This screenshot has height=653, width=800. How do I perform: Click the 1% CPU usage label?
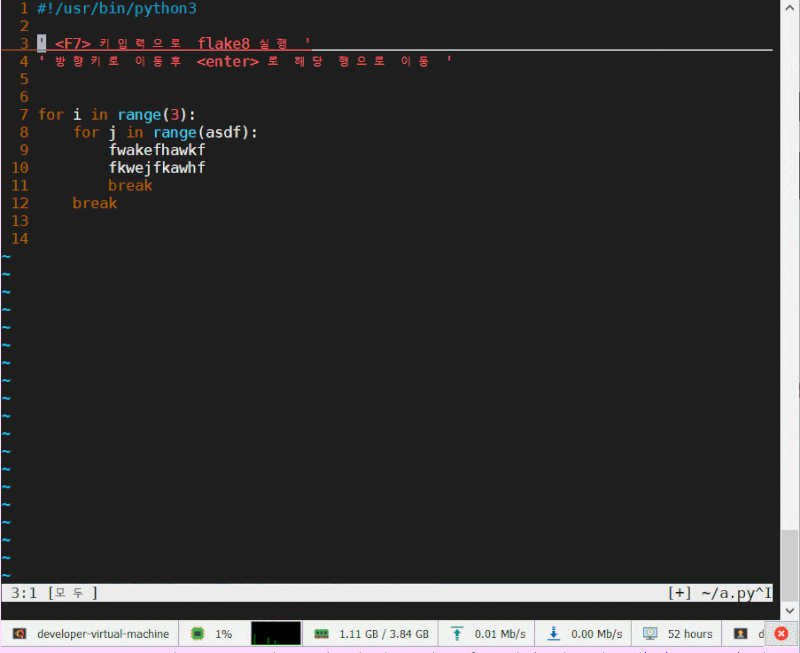tap(225, 633)
